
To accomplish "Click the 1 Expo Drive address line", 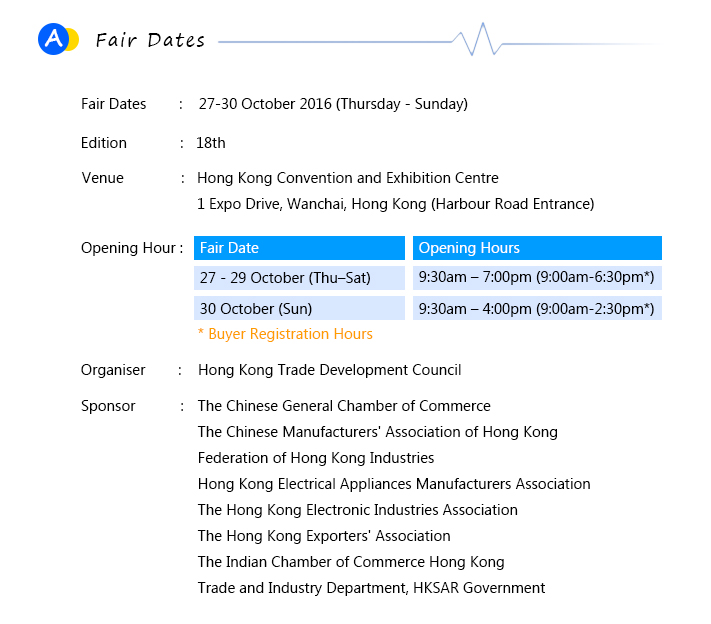I will [x=395, y=204].
